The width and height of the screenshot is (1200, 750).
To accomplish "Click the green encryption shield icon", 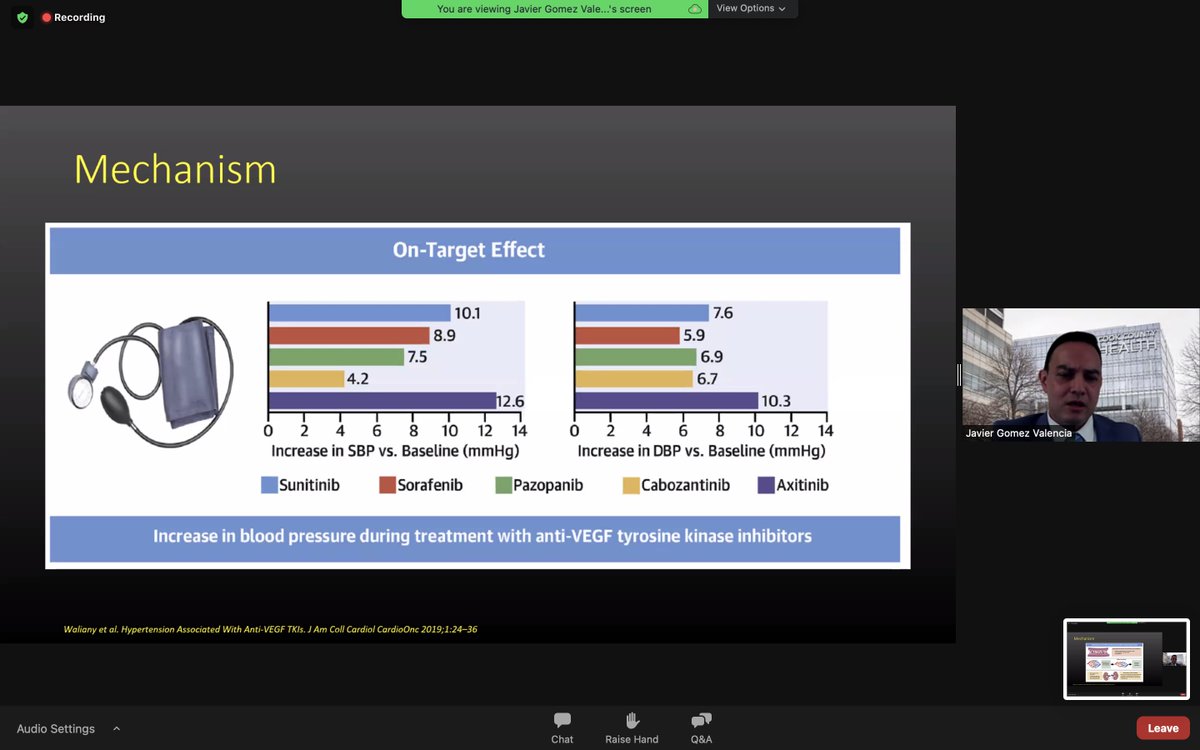I will pos(22,17).
